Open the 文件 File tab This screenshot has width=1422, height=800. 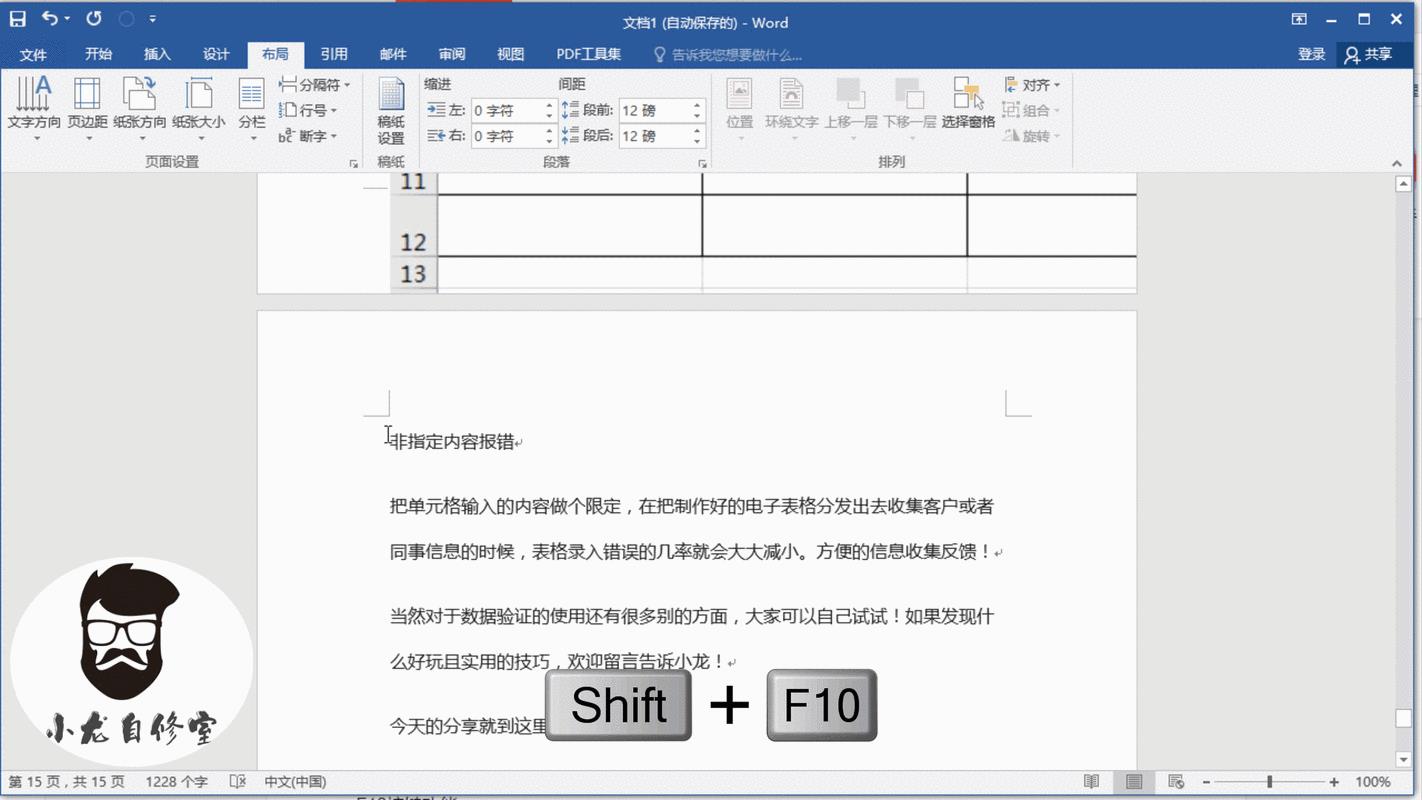33,55
